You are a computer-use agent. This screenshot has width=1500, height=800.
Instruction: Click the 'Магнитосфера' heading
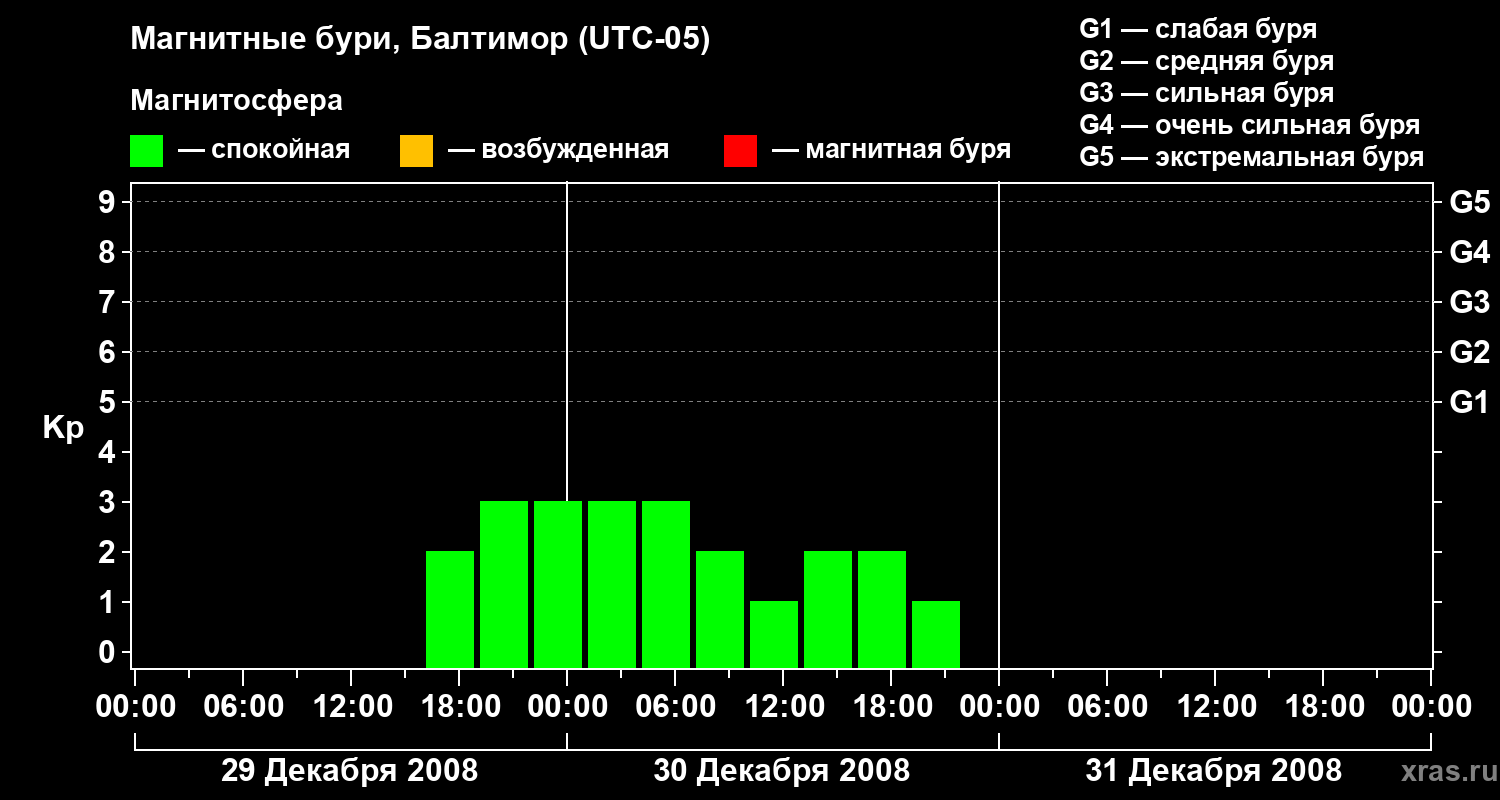[x=237, y=101]
